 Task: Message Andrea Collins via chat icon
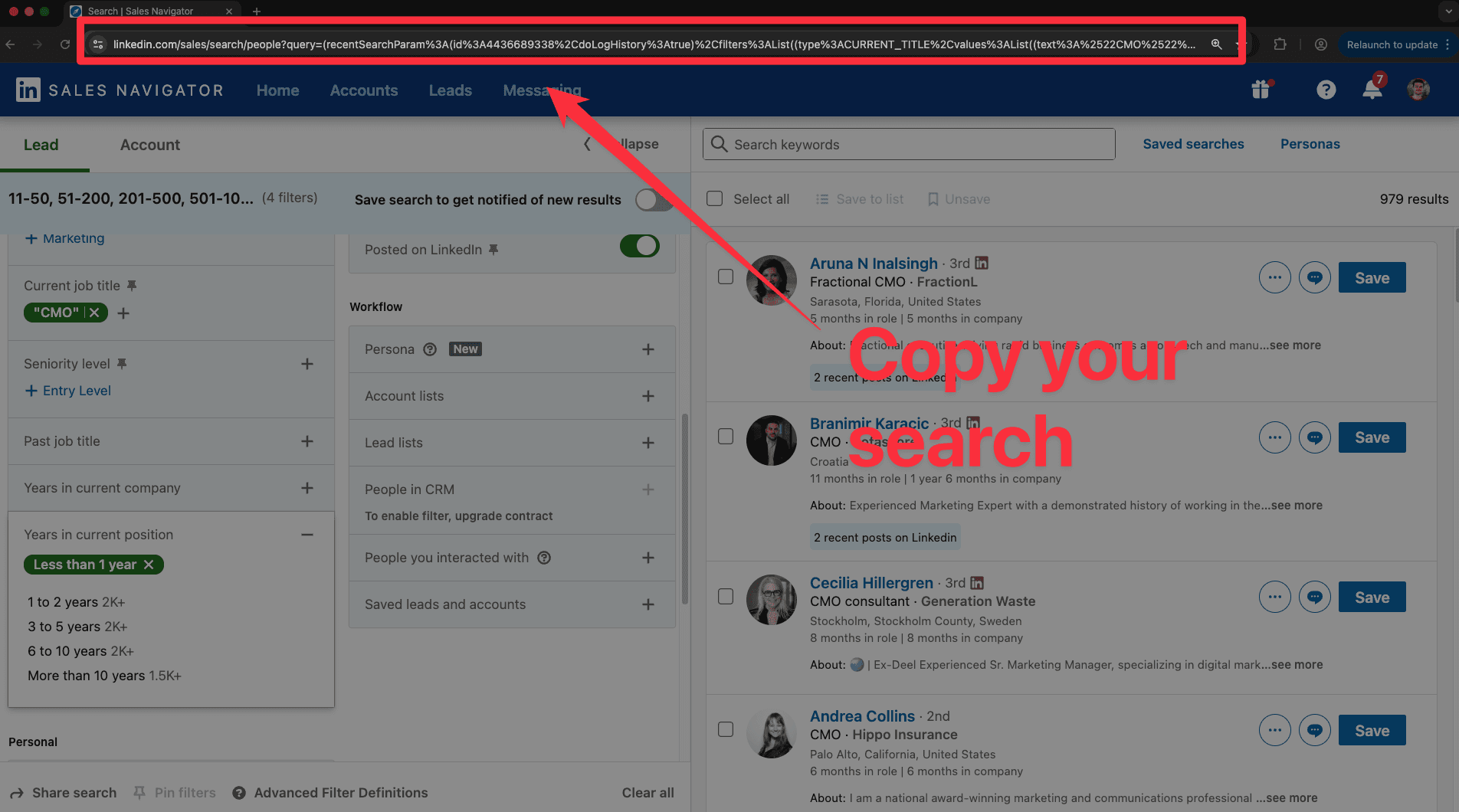click(1315, 730)
